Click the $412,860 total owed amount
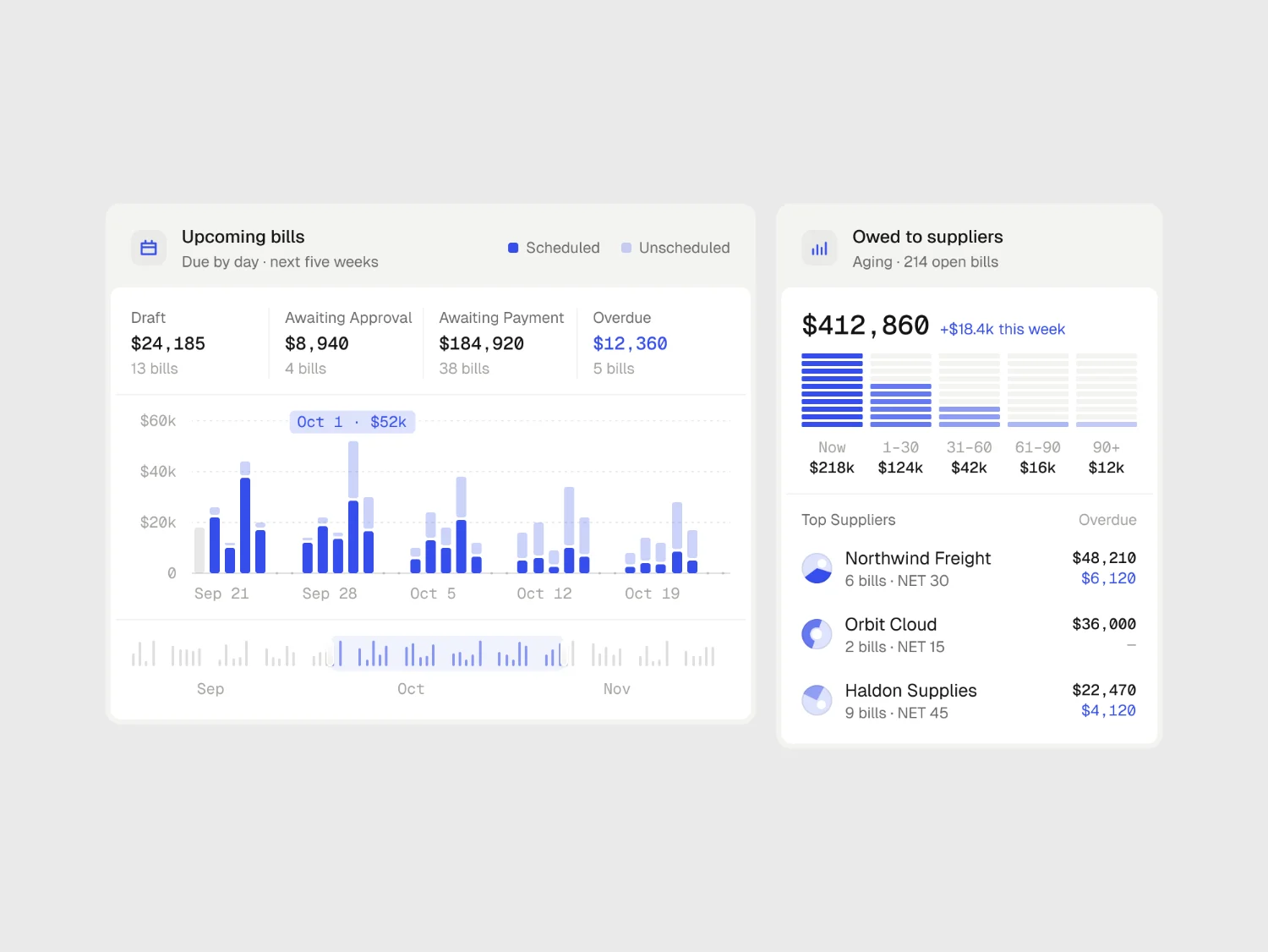Viewport: 1268px width, 952px height. [865, 326]
